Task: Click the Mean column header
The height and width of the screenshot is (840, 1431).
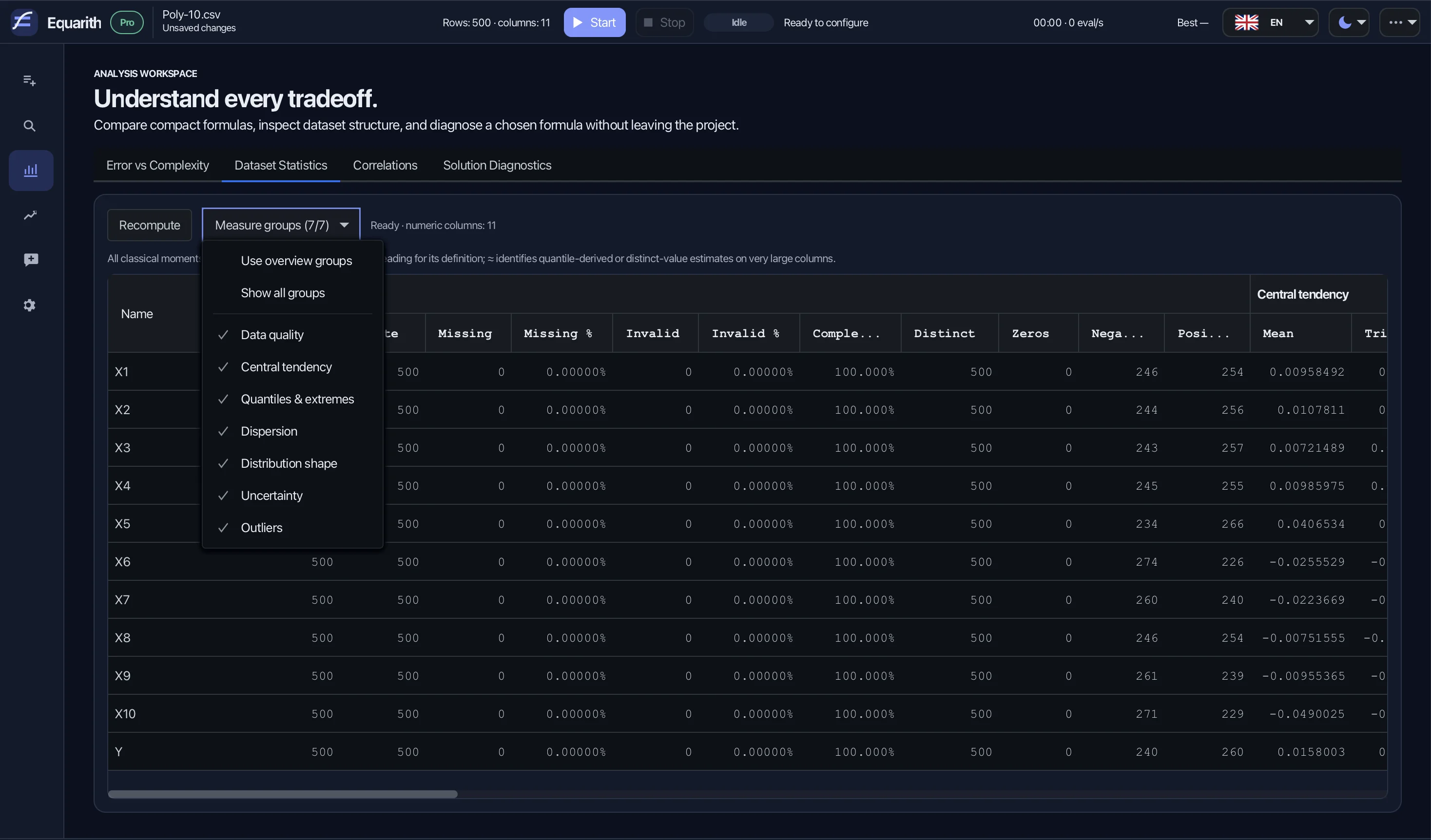Action: (x=1300, y=333)
